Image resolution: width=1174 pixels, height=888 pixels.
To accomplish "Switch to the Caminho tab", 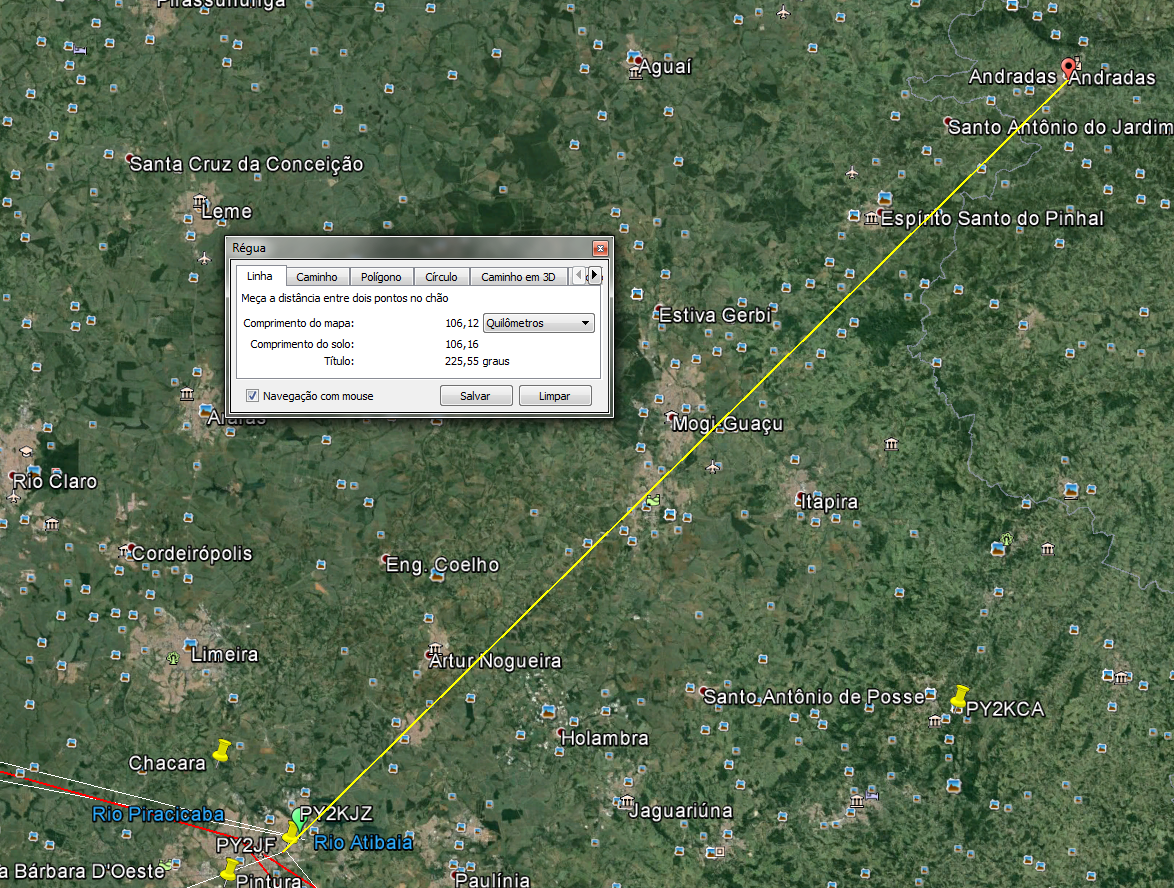I will tap(316, 277).
